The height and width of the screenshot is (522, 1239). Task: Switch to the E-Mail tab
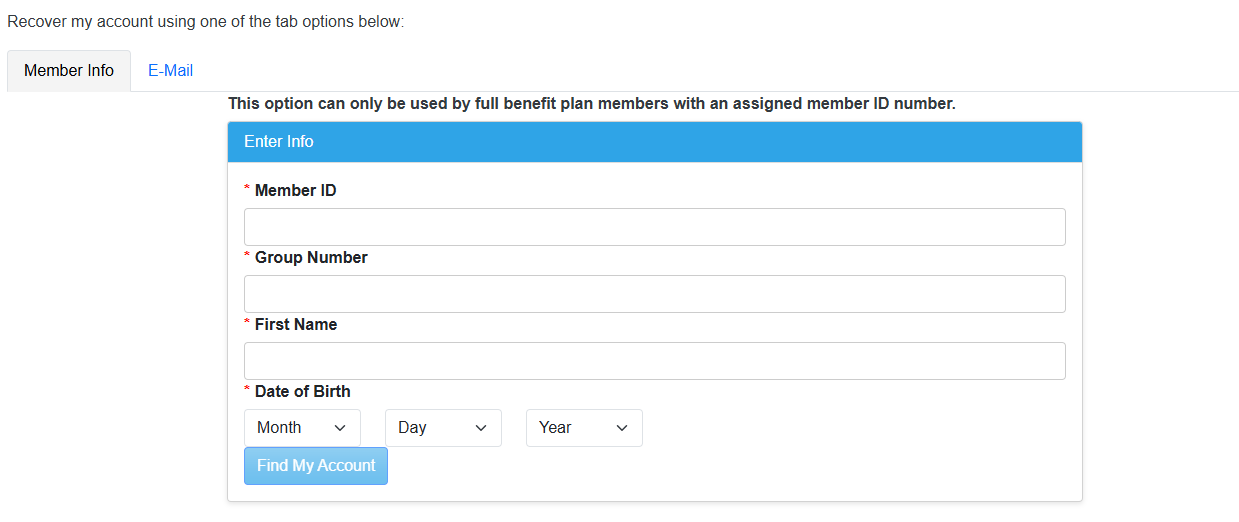[x=170, y=71]
